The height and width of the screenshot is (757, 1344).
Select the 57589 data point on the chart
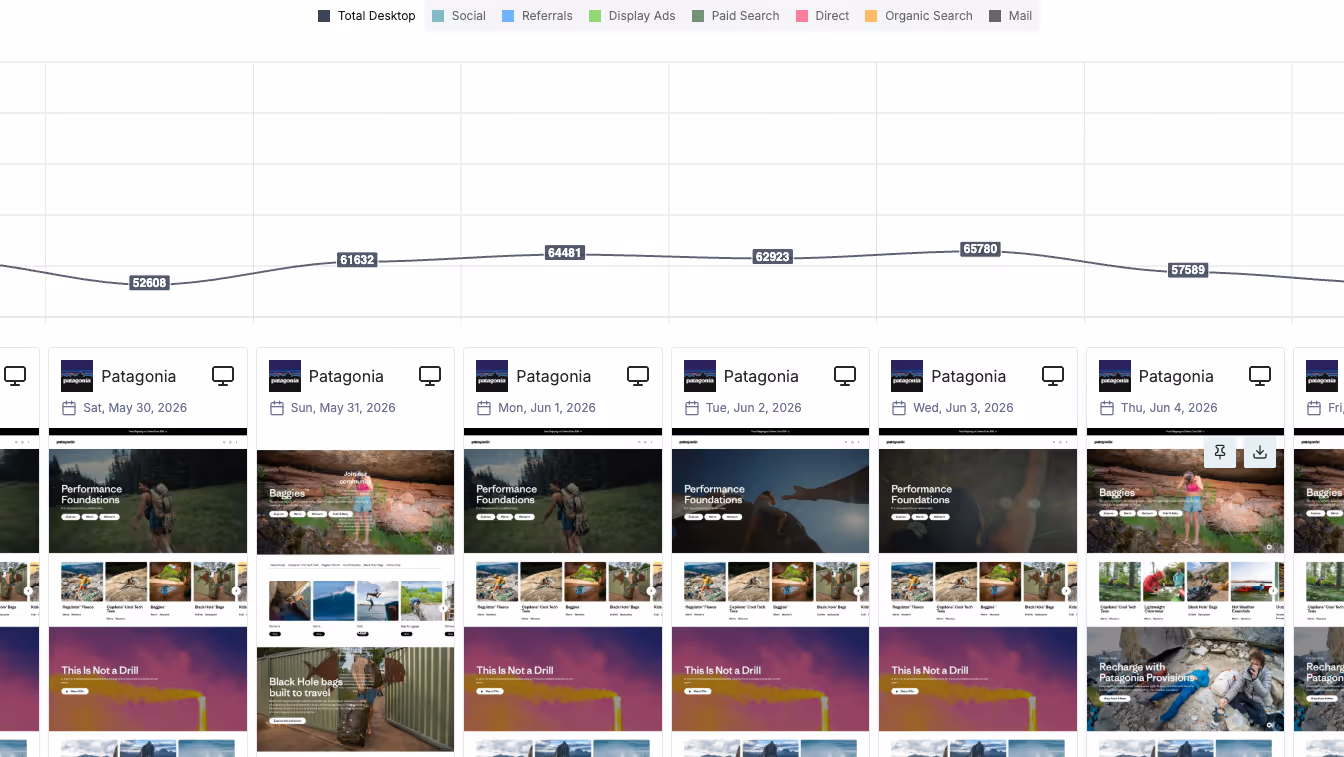[1188, 270]
